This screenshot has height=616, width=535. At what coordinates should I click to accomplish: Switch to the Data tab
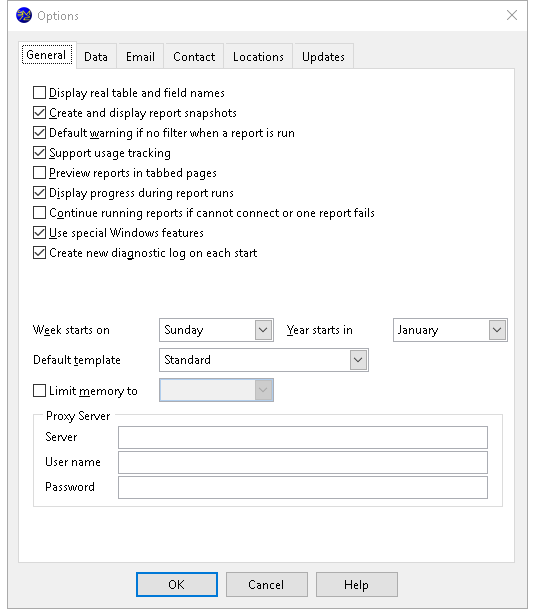(96, 57)
